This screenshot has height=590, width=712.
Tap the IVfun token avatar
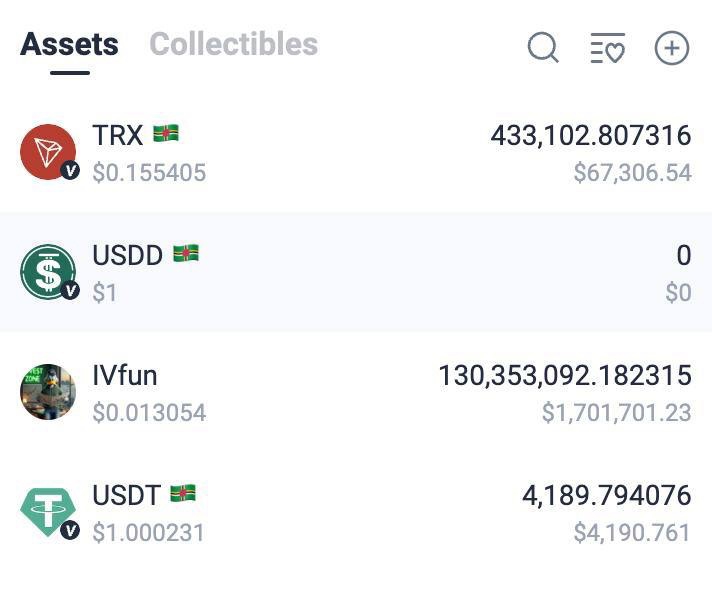[48, 392]
